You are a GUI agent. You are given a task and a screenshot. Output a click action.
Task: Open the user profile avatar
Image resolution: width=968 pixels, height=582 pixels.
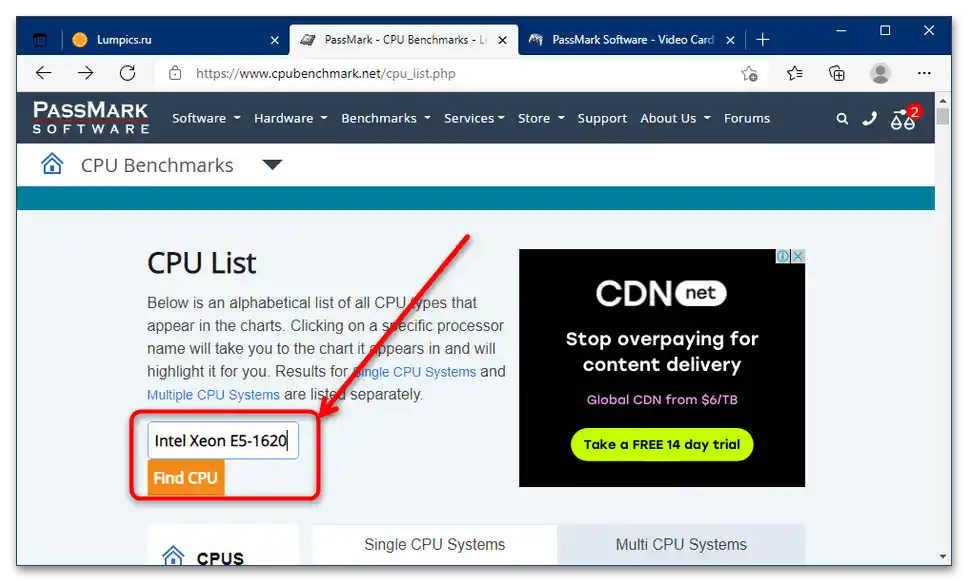880,73
